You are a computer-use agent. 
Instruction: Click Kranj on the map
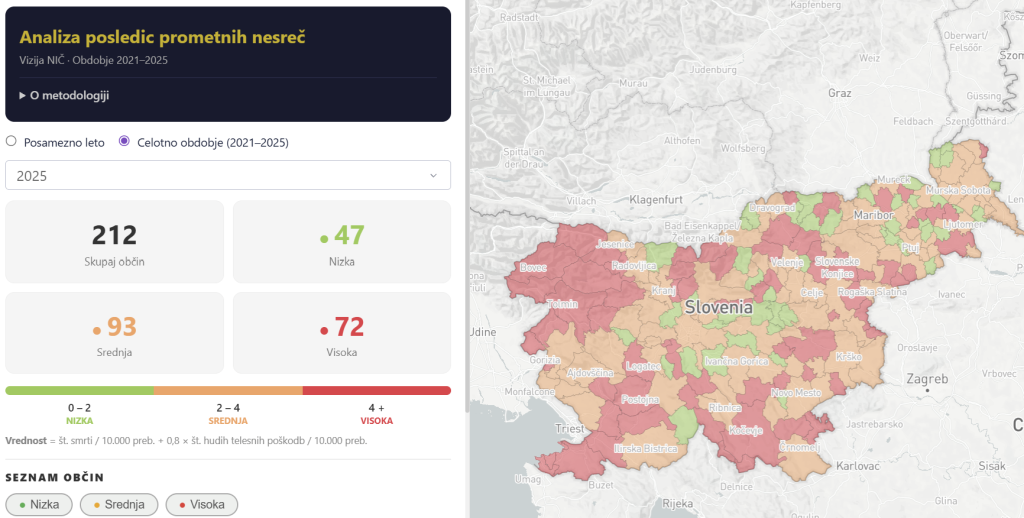click(663, 291)
